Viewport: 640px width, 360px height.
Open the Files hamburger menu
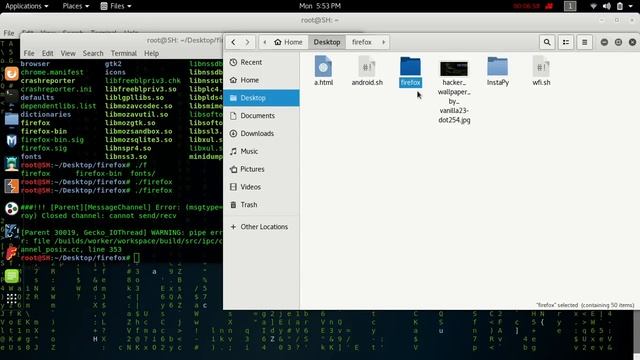[x=584, y=42]
